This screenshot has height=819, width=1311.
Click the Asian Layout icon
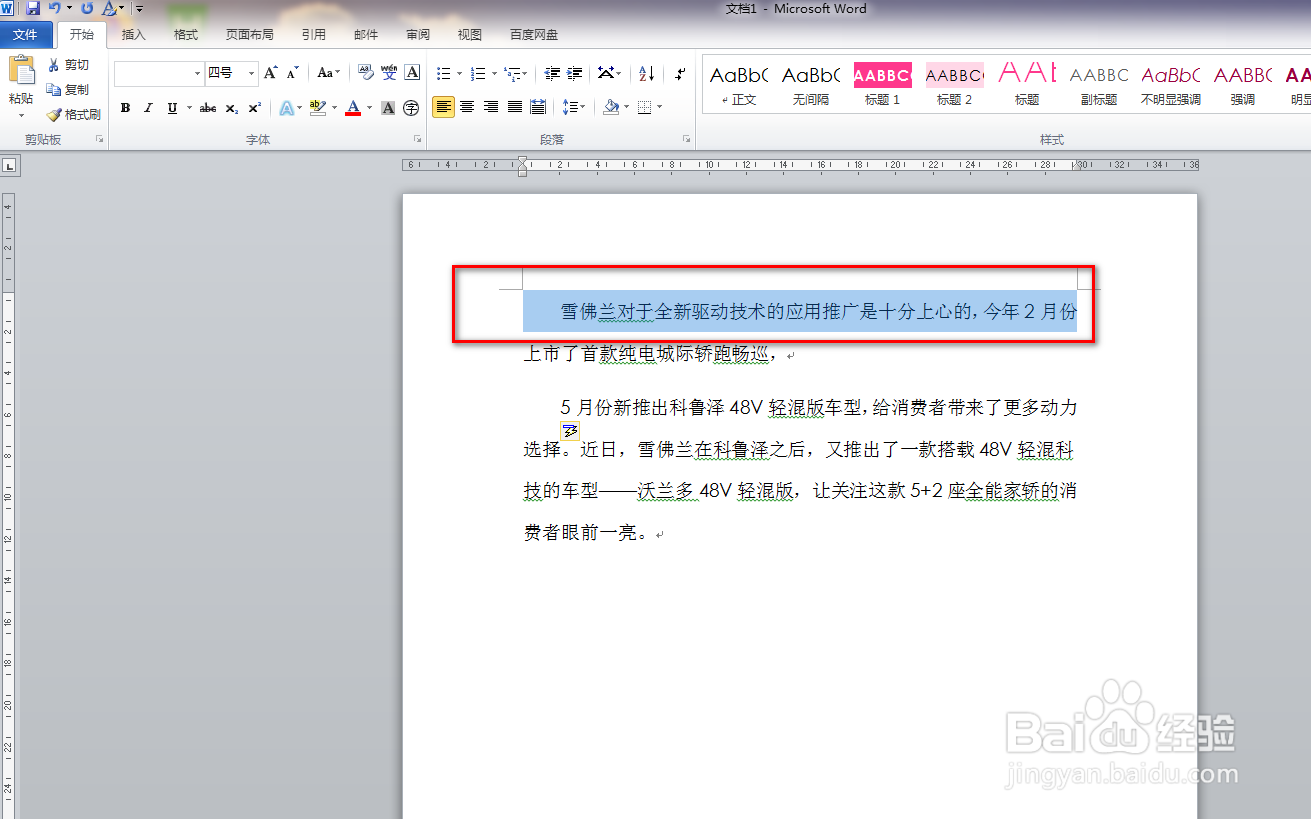(606, 73)
